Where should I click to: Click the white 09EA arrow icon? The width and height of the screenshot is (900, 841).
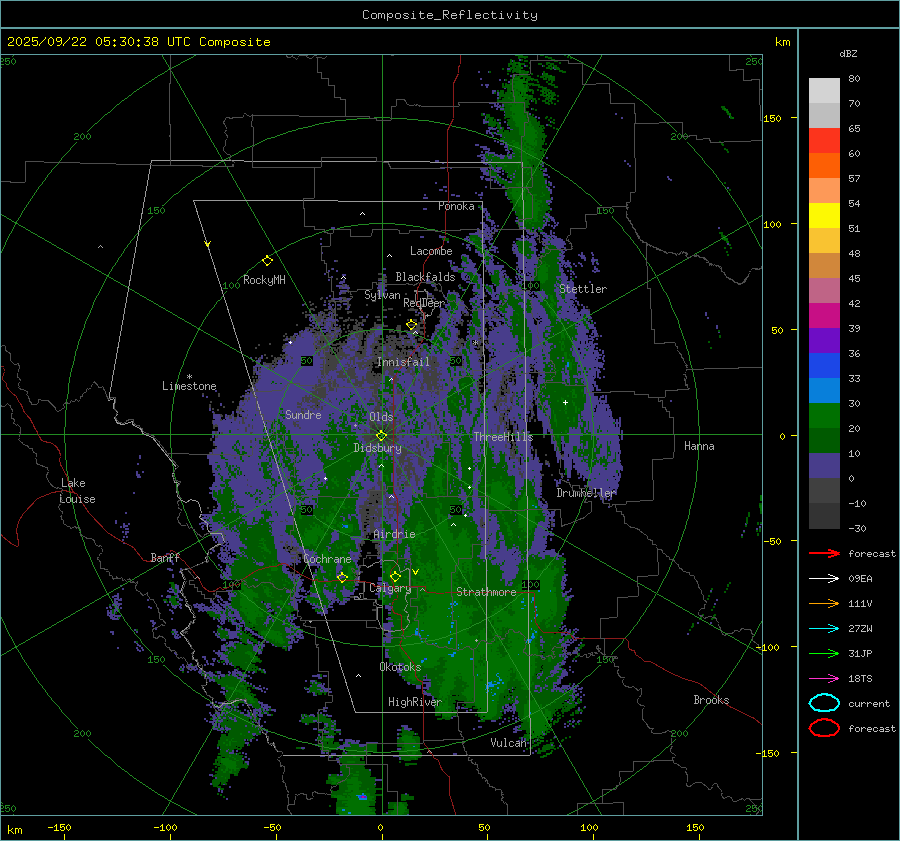[x=824, y=578]
